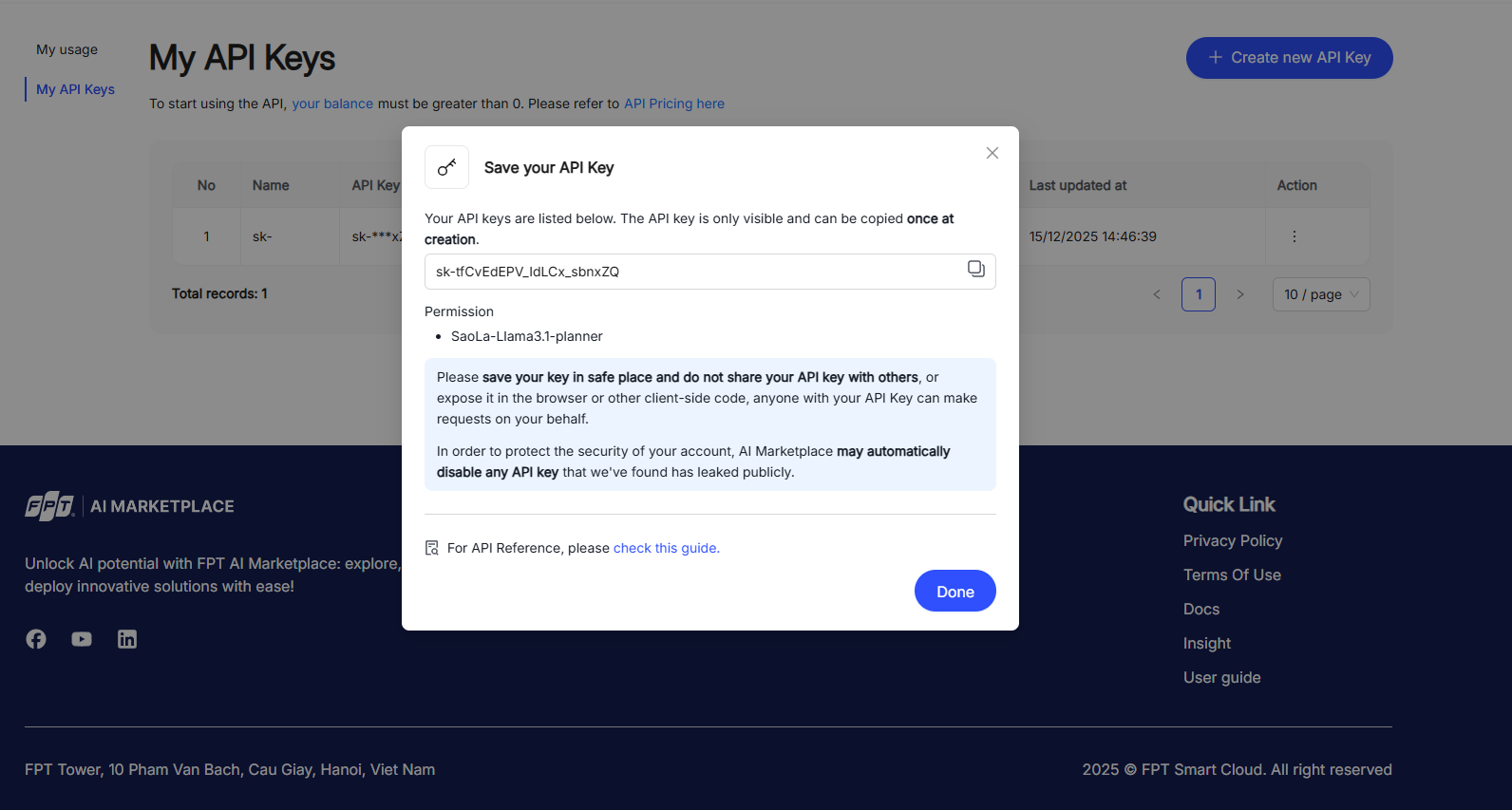Open the Facebook social icon

click(x=36, y=639)
